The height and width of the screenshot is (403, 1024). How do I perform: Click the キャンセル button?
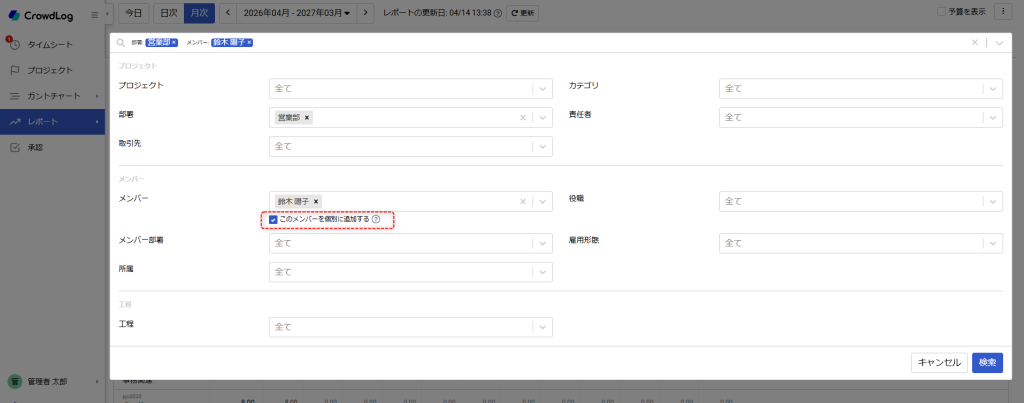point(938,363)
